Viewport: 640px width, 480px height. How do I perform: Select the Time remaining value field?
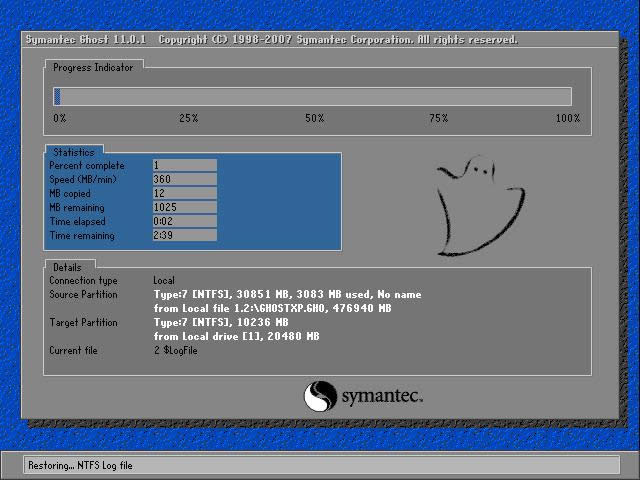[x=184, y=236]
